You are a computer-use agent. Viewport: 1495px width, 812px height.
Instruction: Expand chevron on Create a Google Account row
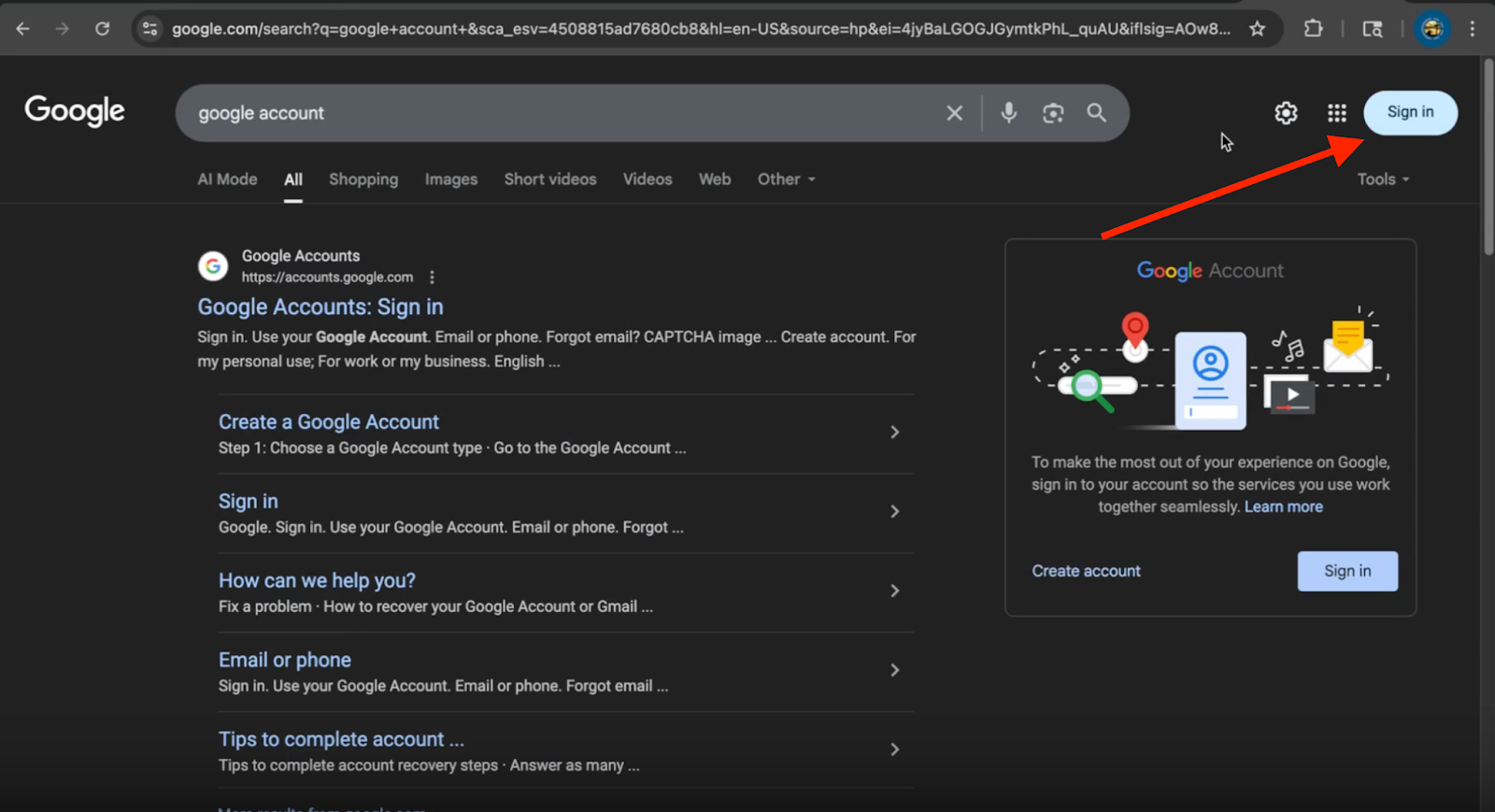(895, 432)
